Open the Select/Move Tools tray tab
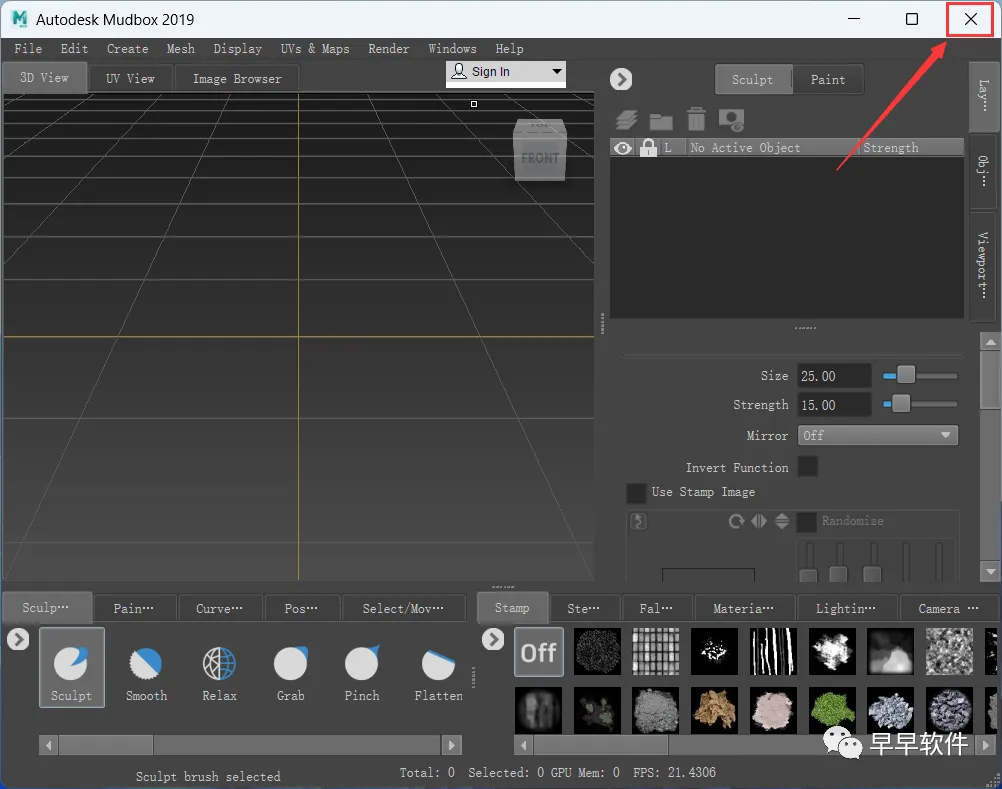The height and width of the screenshot is (789, 1002). pyautogui.click(x=403, y=609)
